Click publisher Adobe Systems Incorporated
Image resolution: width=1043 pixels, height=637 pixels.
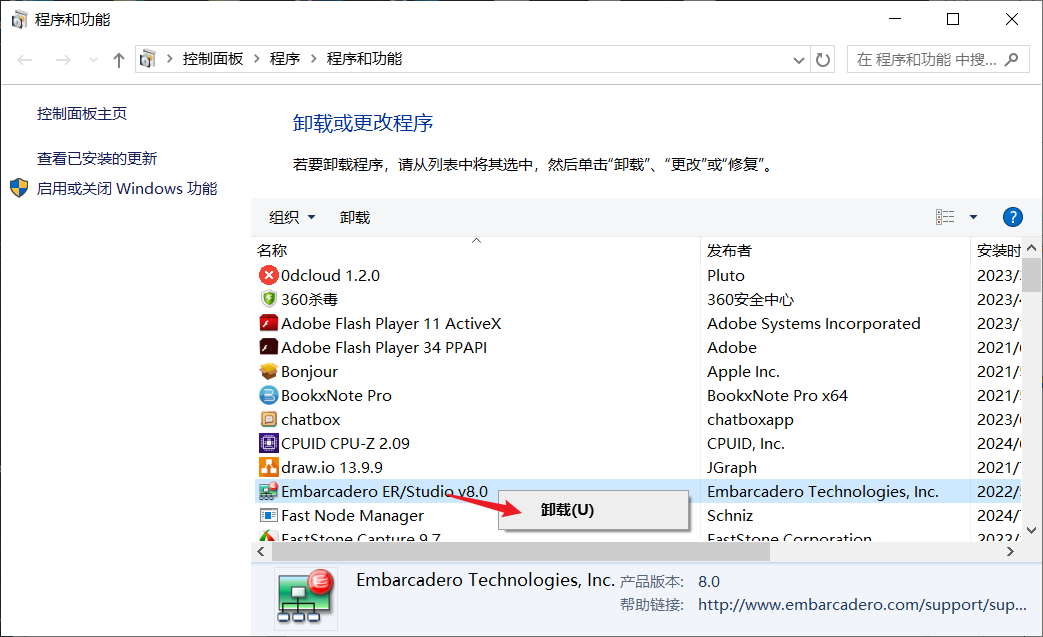tap(814, 323)
